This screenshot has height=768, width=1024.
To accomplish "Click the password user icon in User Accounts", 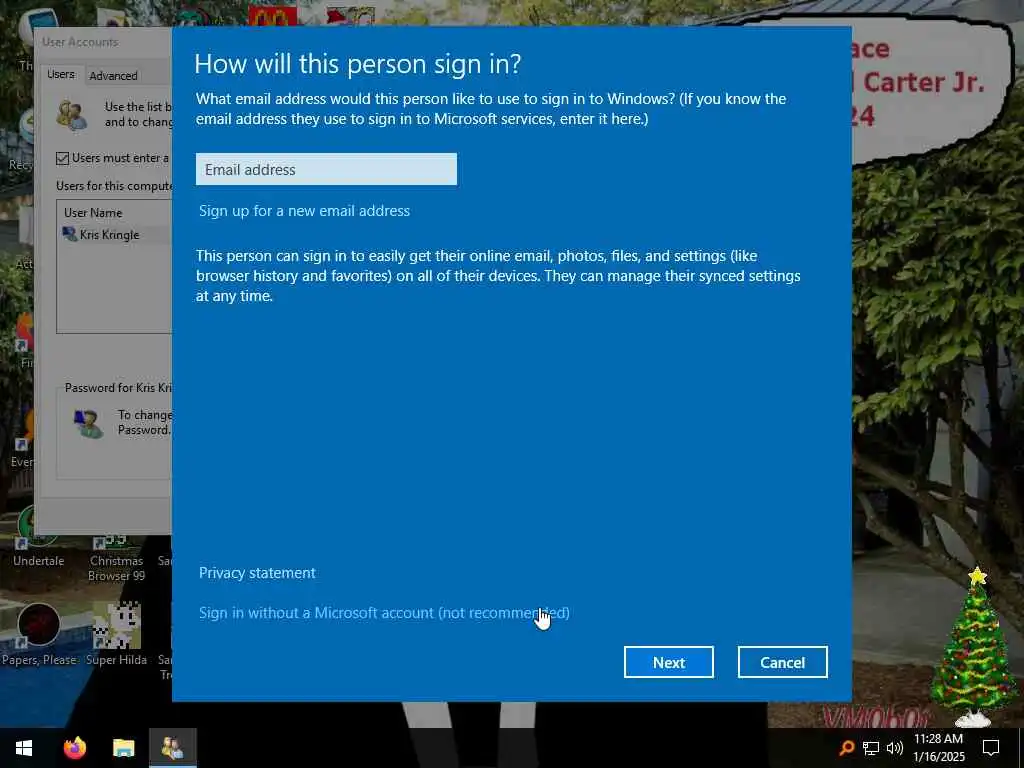I will (88, 423).
